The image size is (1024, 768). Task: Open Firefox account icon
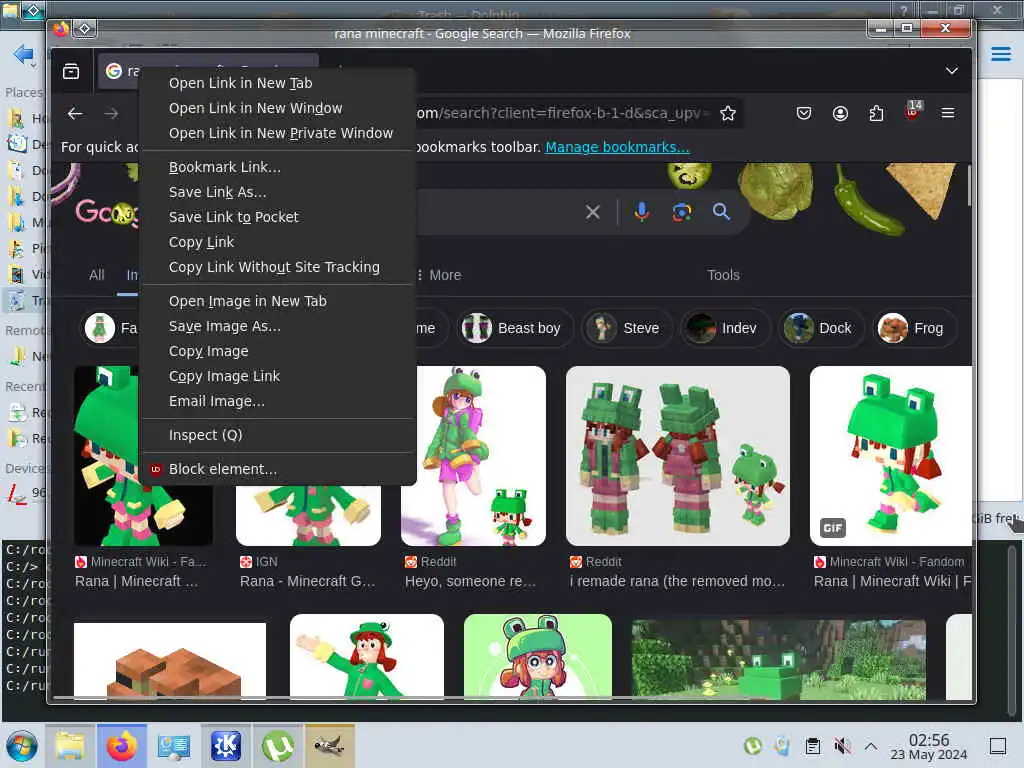[840, 114]
